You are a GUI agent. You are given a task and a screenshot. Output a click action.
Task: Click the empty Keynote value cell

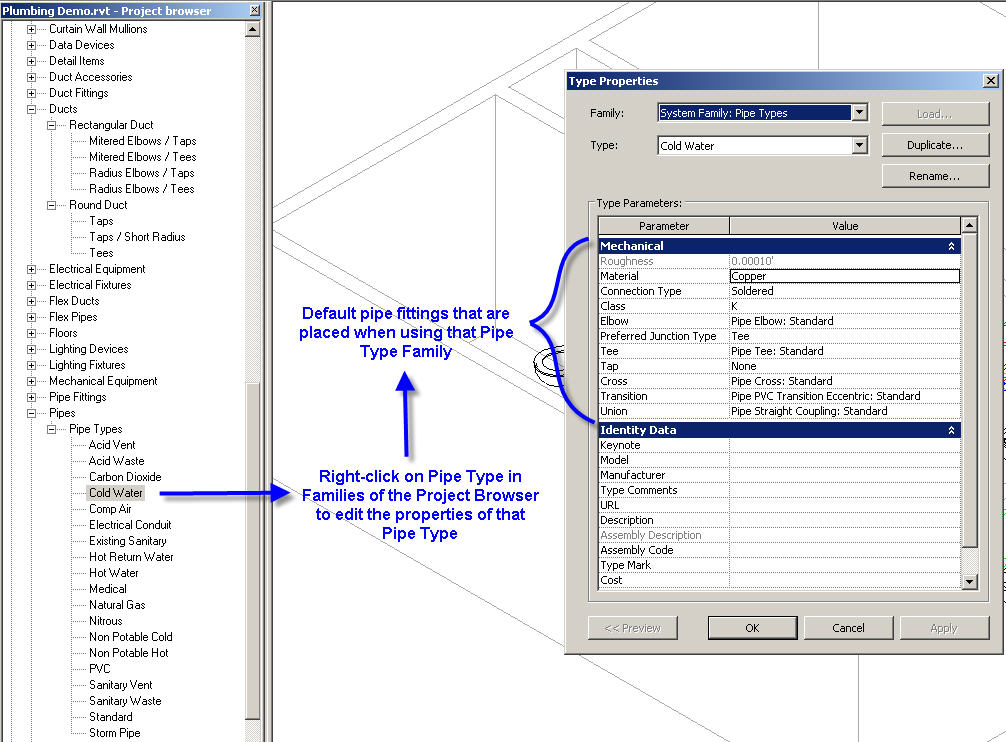845,445
